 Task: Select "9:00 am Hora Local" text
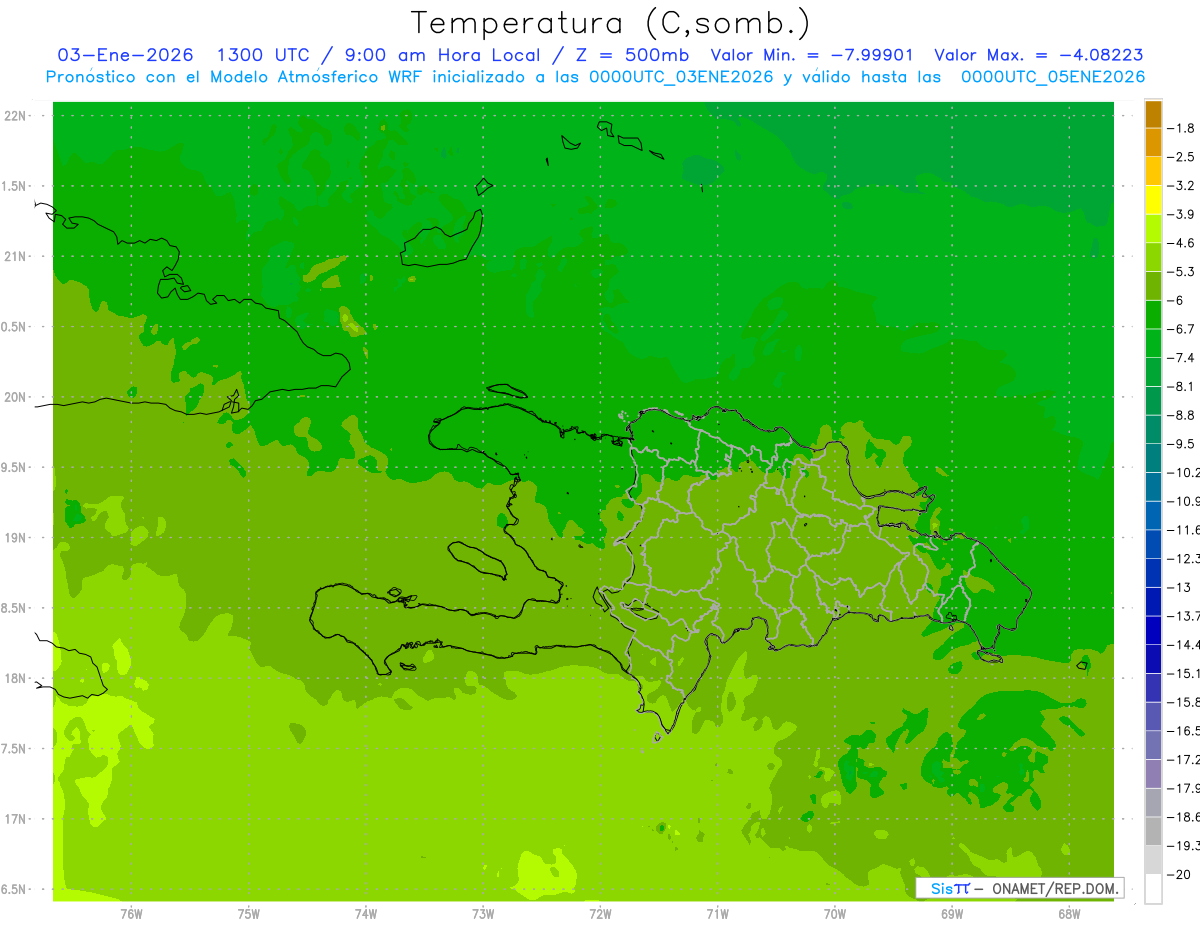point(443,55)
